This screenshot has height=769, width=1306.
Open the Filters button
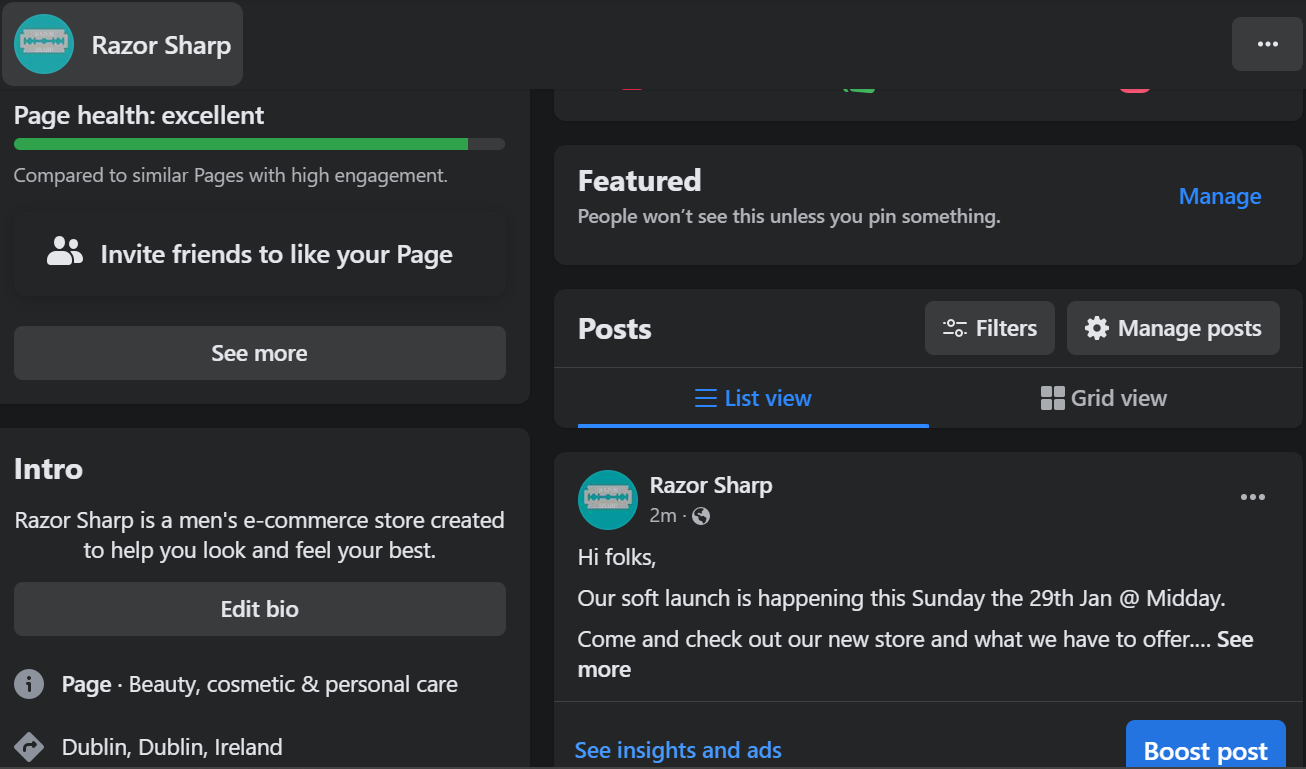[990, 328]
